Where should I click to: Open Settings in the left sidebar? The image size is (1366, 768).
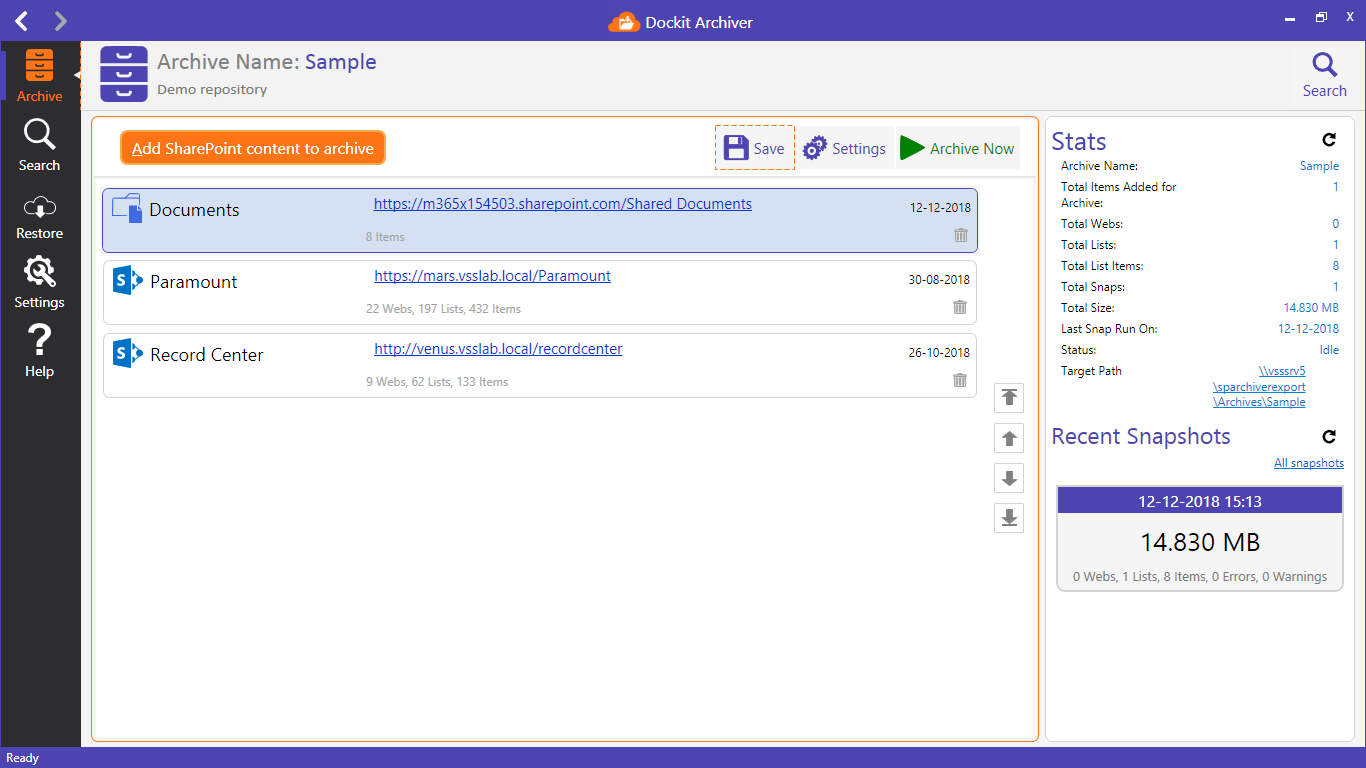pos(40,282)
